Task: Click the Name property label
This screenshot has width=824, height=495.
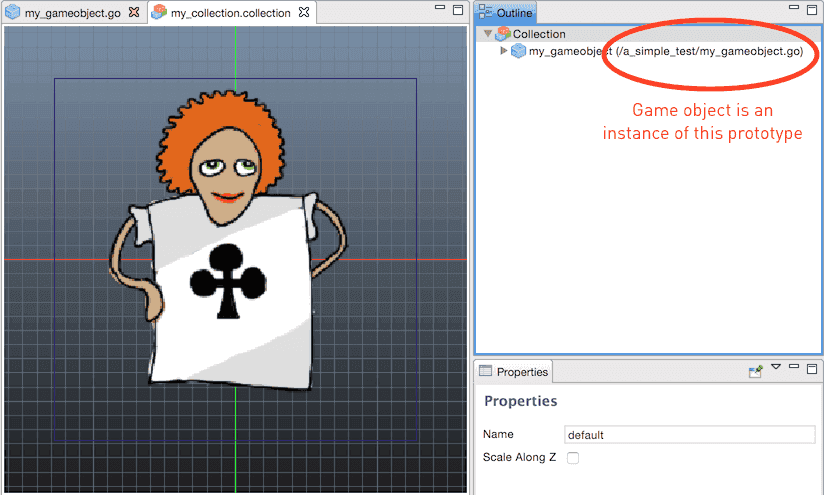Action: pos(498,434)
